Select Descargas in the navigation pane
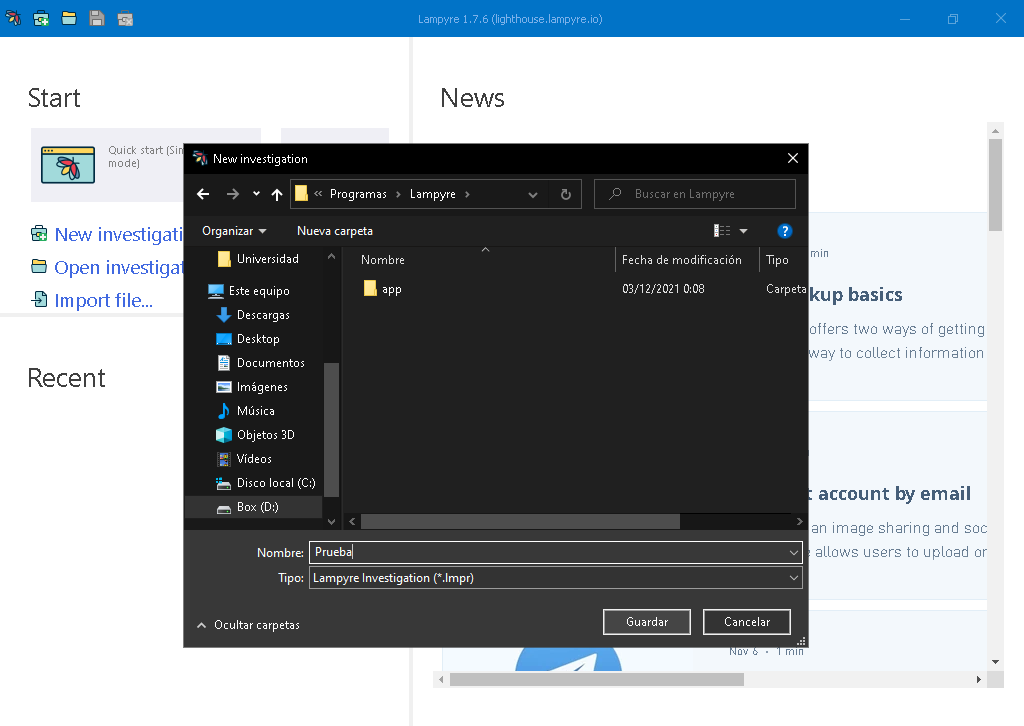 pyautogui.click(x=253, y=315)
